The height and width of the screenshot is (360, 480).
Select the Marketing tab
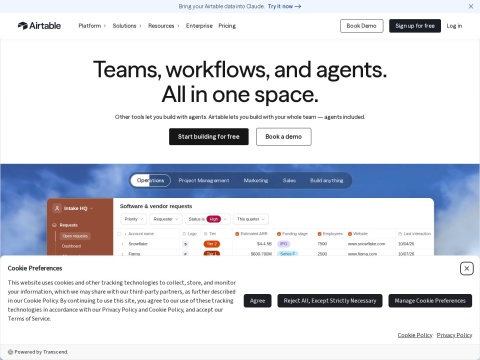point(256,180)
